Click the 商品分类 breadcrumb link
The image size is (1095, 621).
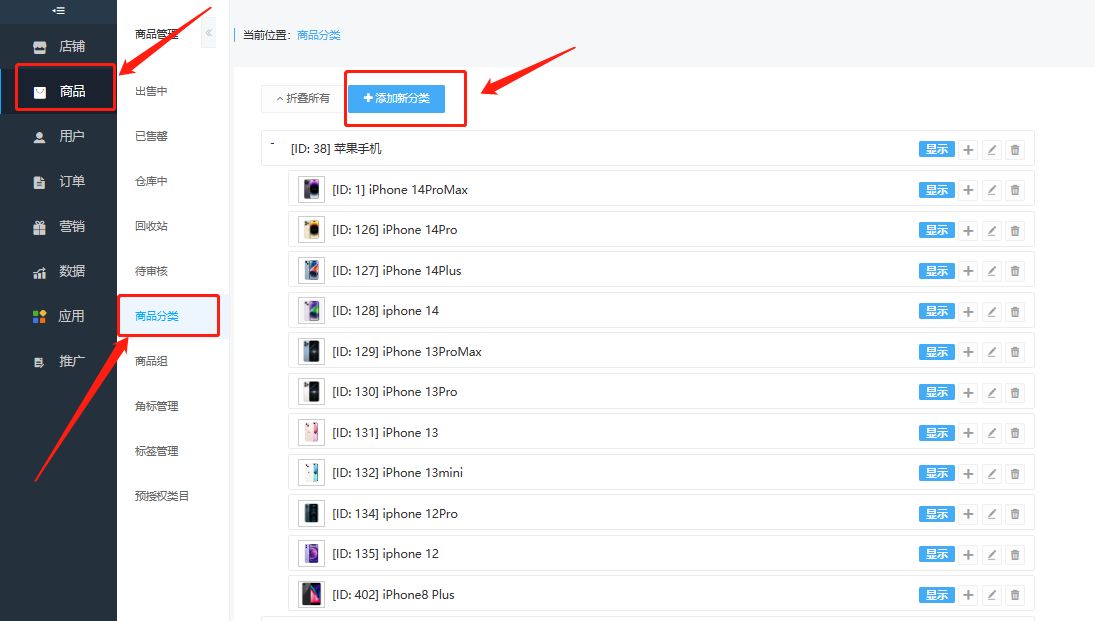pyautogui.click(x=318, y=35)
